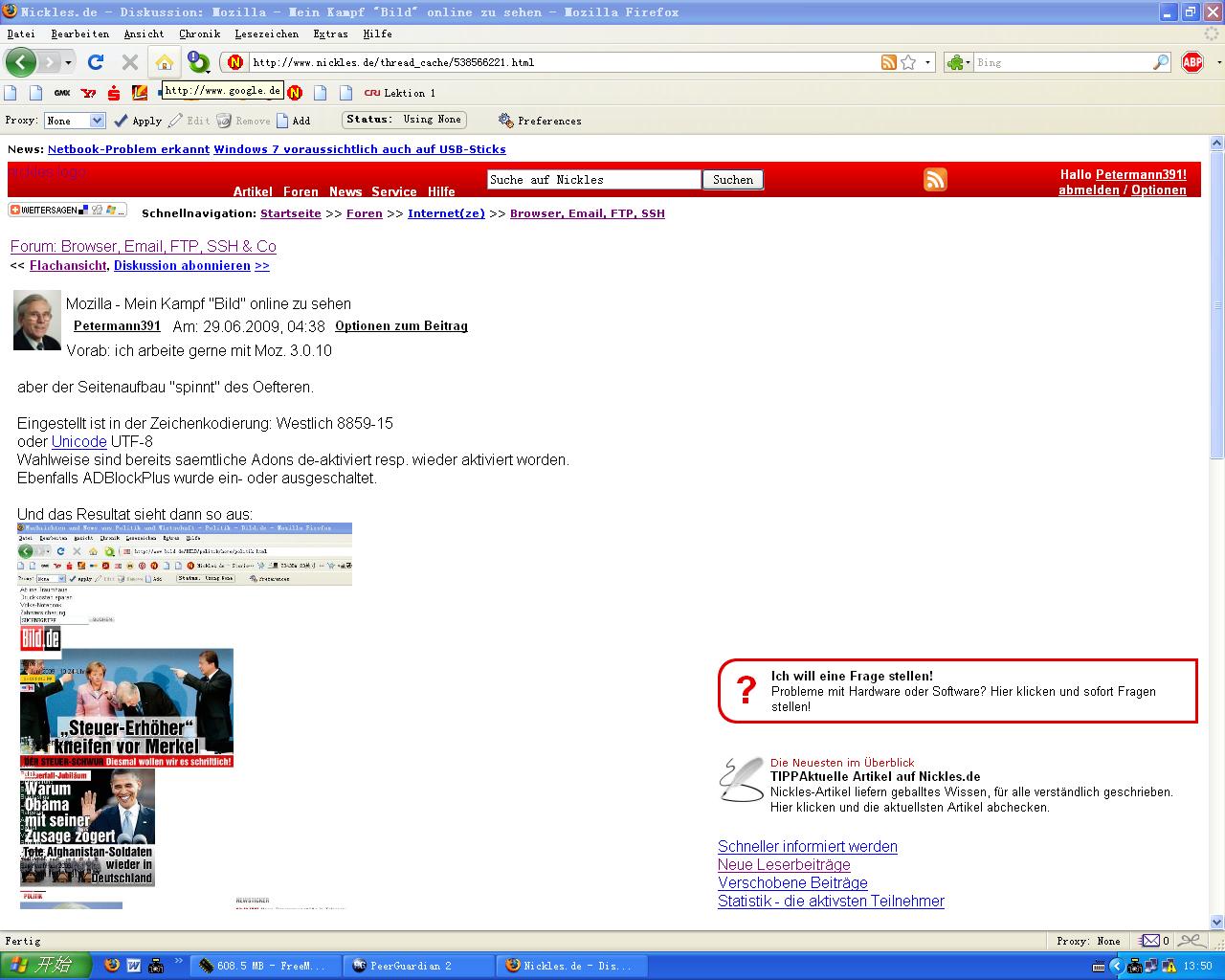Open the red Sparkasse bookmark icon
This screenshot has width=1225, height=980.
point(114,93)
